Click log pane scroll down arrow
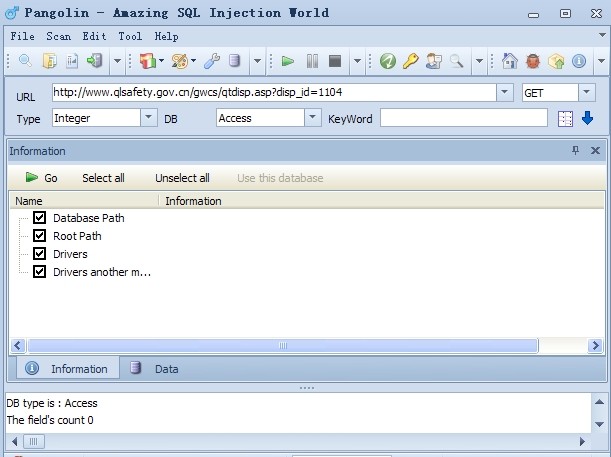The image size is (611, 457). (600, 424)
